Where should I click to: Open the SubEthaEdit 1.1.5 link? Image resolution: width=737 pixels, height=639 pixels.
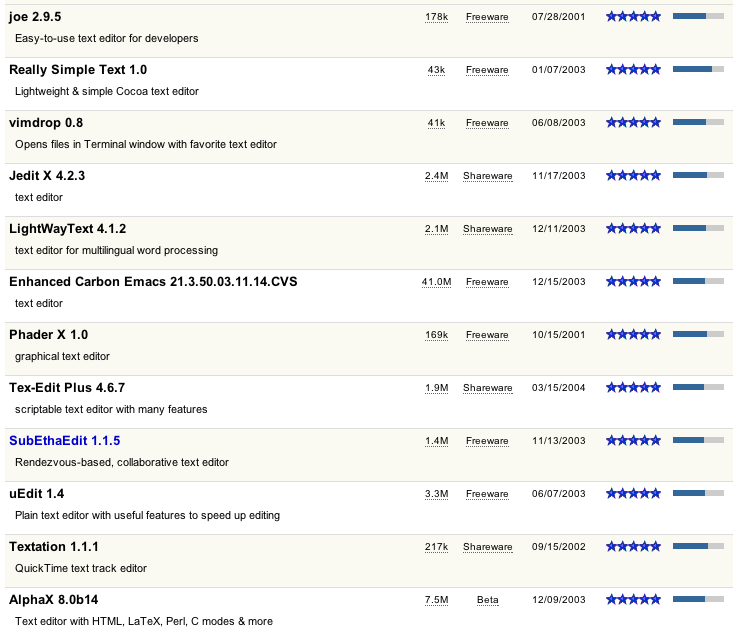click(x=65, y=441)
